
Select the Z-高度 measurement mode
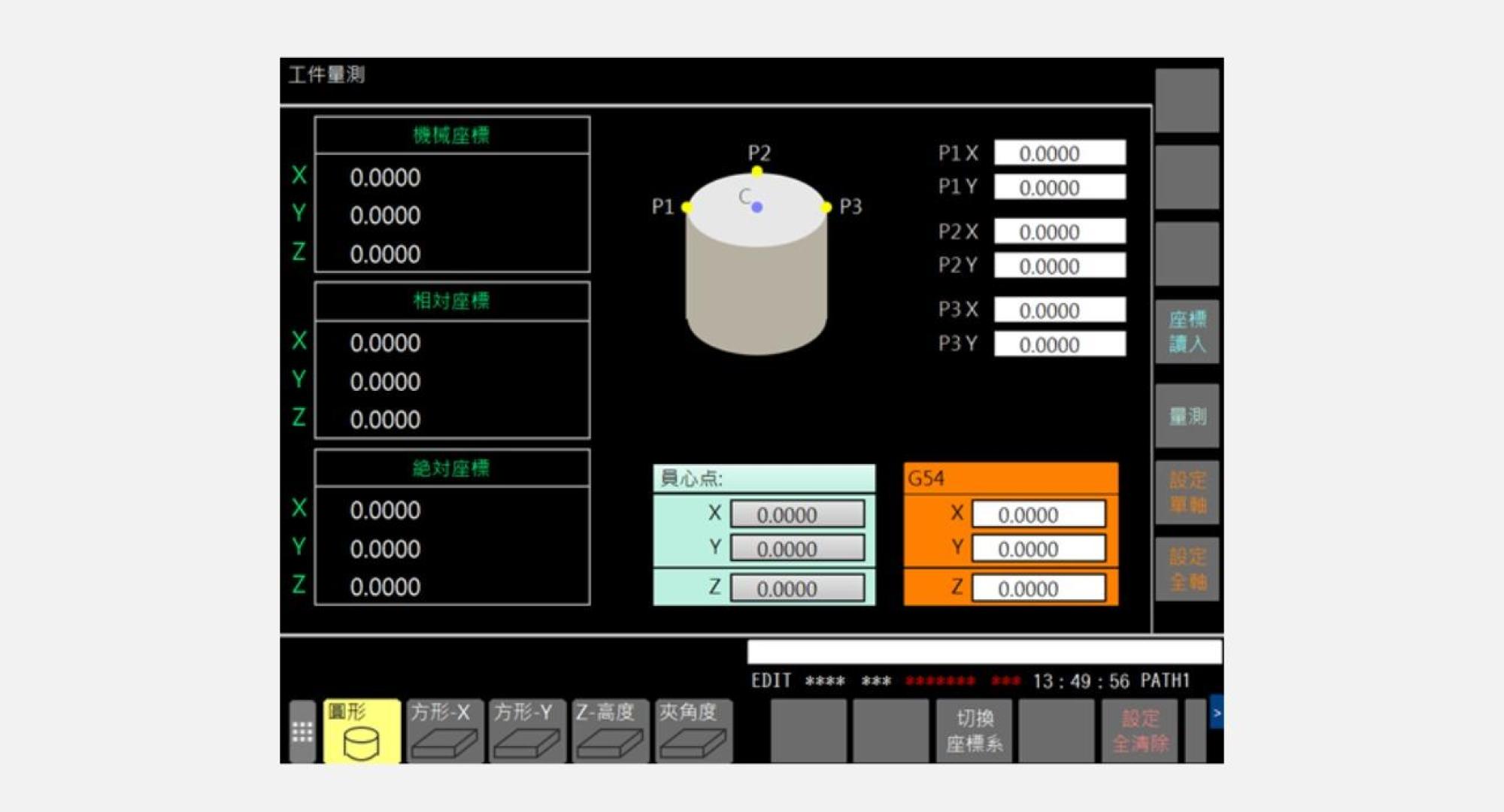[x=611, y=731]
